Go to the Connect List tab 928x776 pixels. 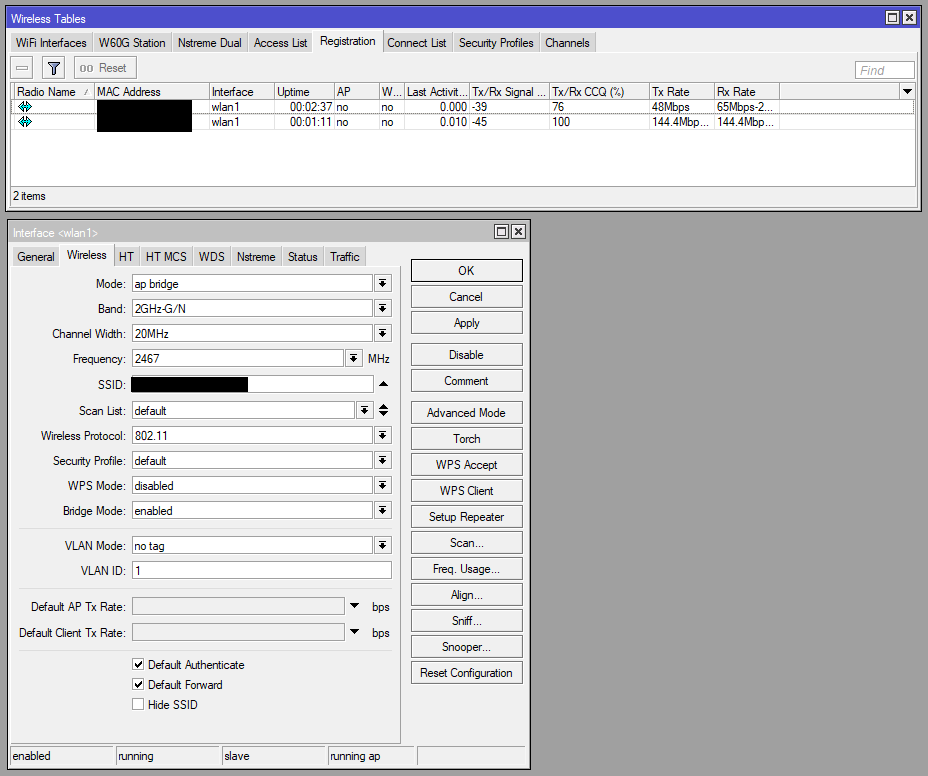tap(417, 43)
